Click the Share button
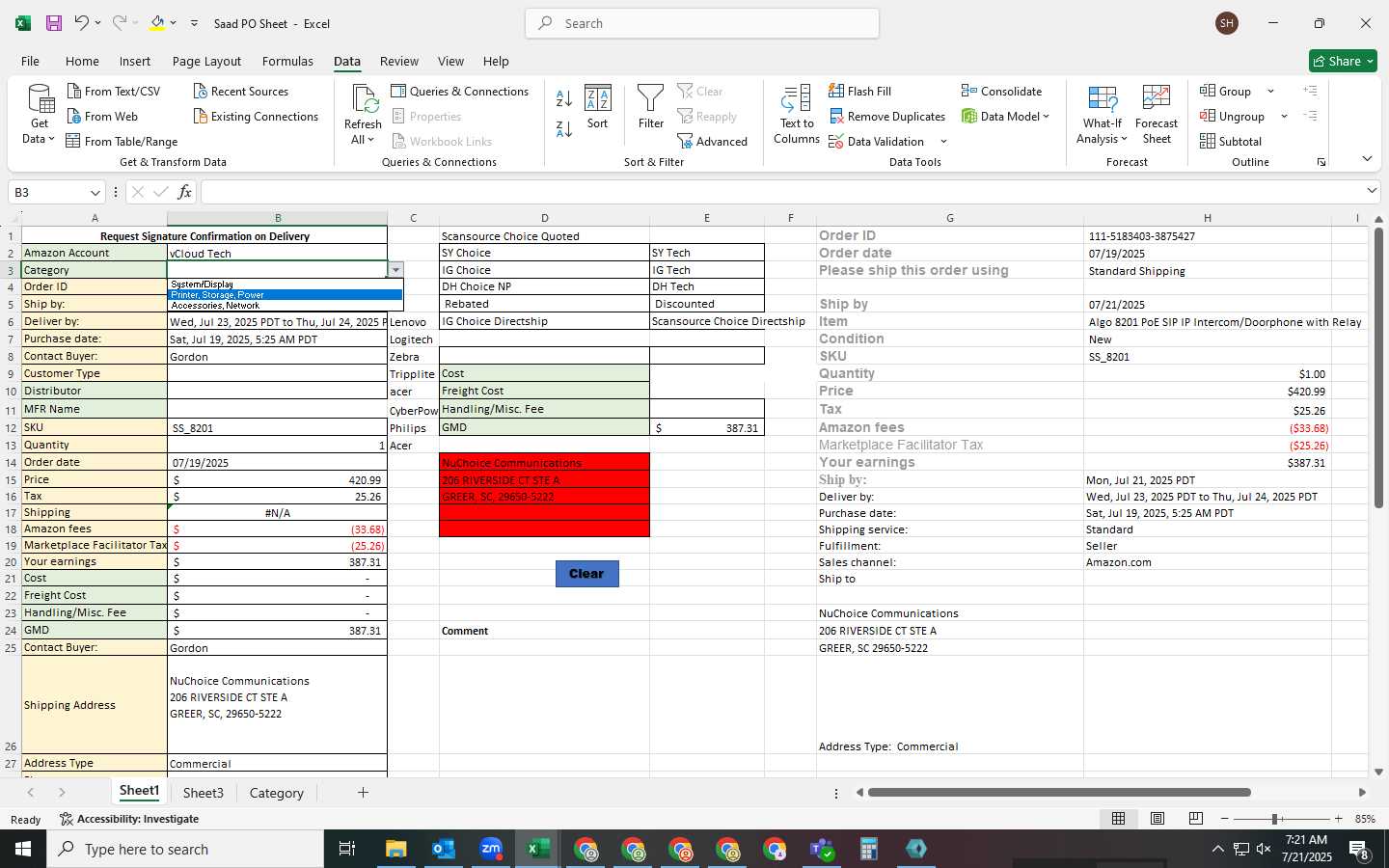Image resolution: width=1389 pixels, height=868 pixels. (x=1343, y=61)
